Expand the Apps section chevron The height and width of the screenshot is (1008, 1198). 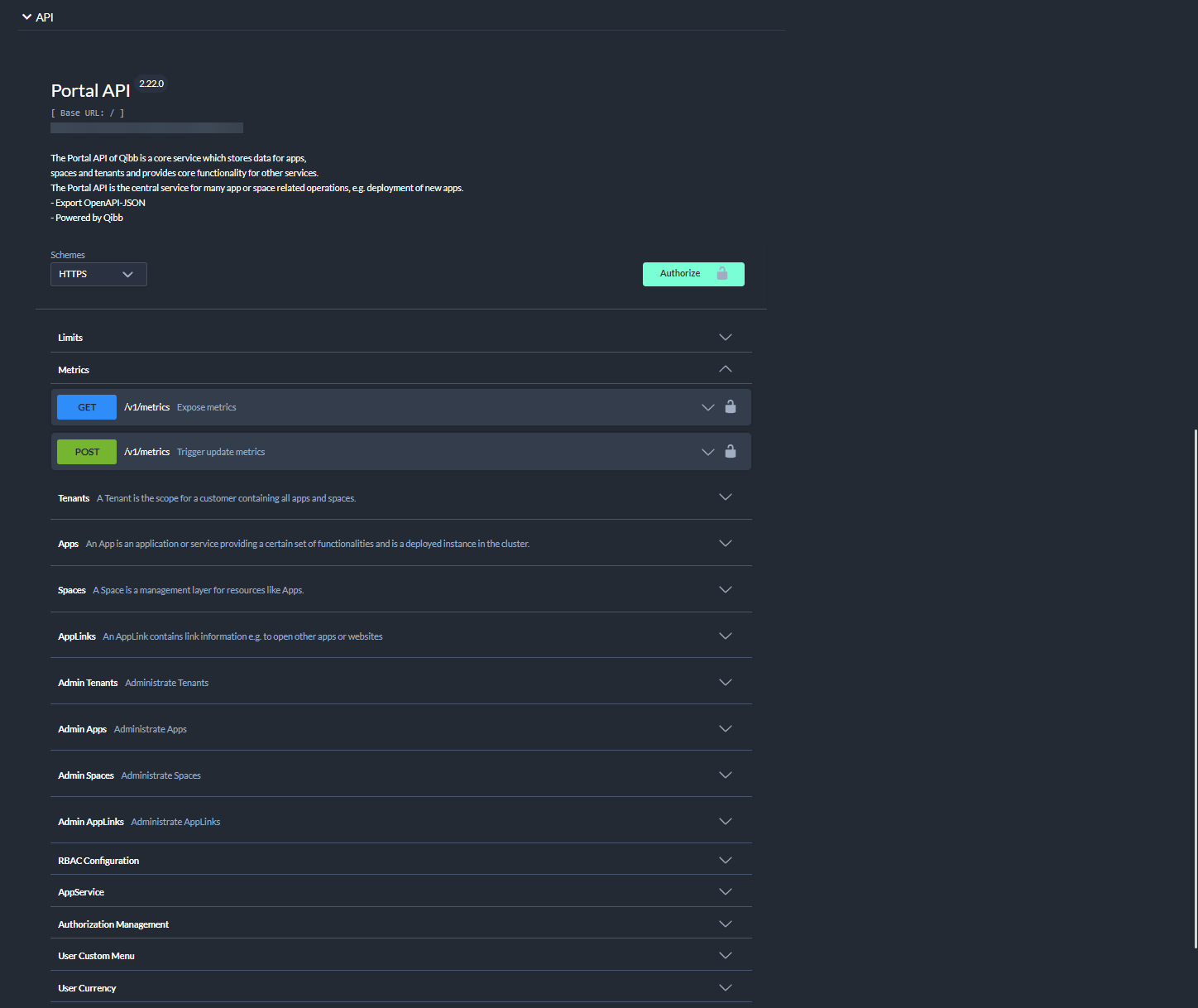pyautogui.click(x=725, y=544)
